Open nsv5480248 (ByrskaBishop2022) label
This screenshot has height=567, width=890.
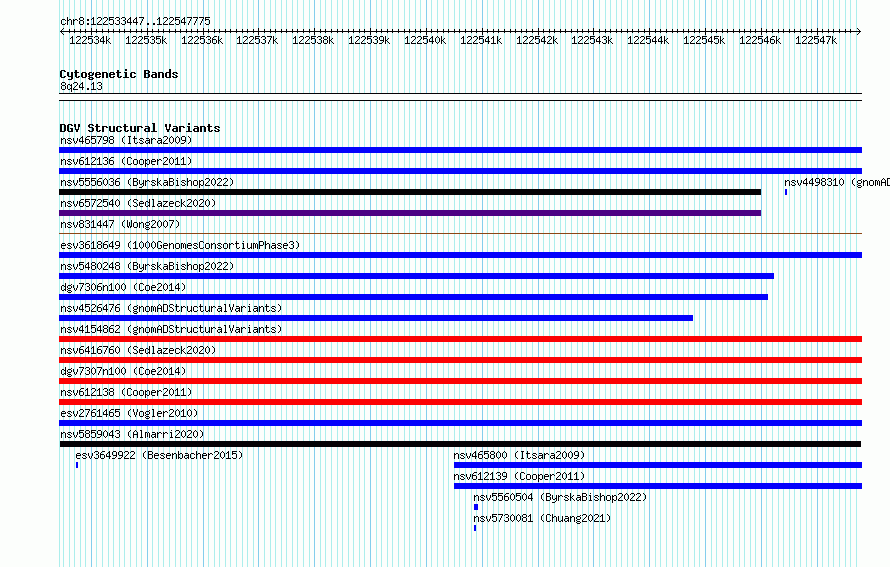tap(147, 266)
